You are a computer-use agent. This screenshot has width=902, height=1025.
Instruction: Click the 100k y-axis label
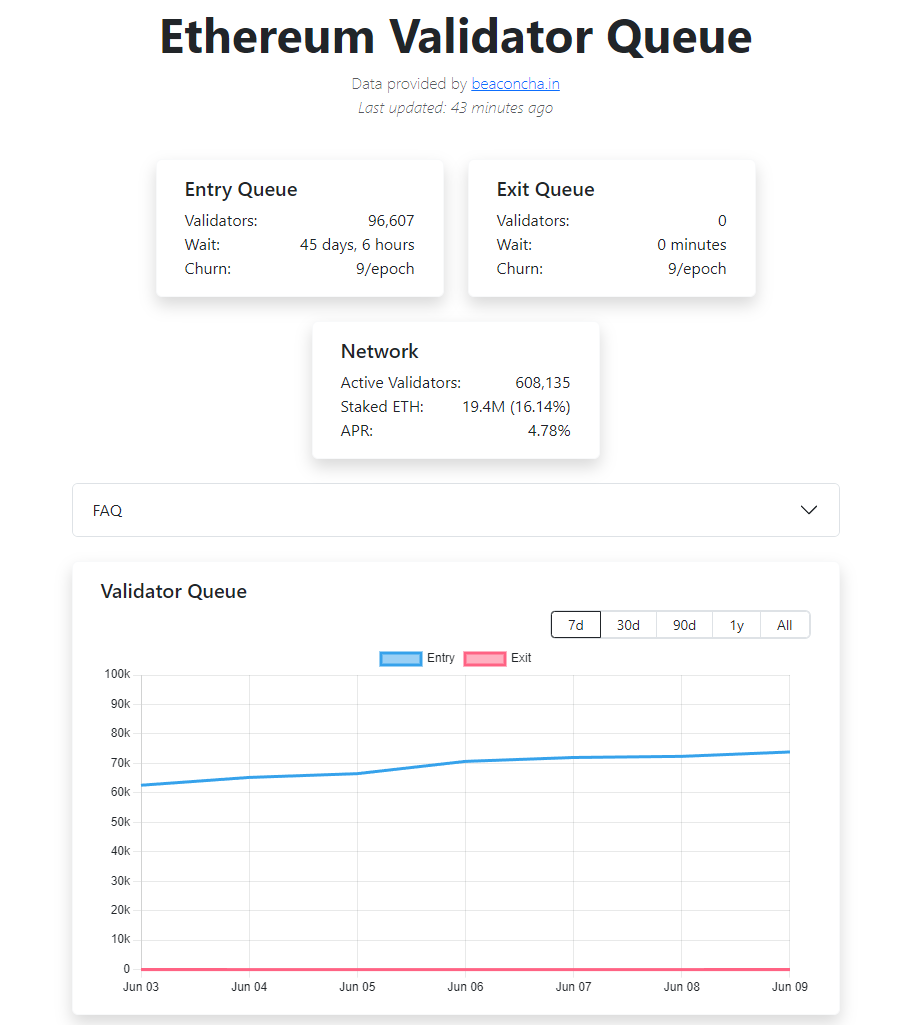pyautogui.click(x=117, y=674)
